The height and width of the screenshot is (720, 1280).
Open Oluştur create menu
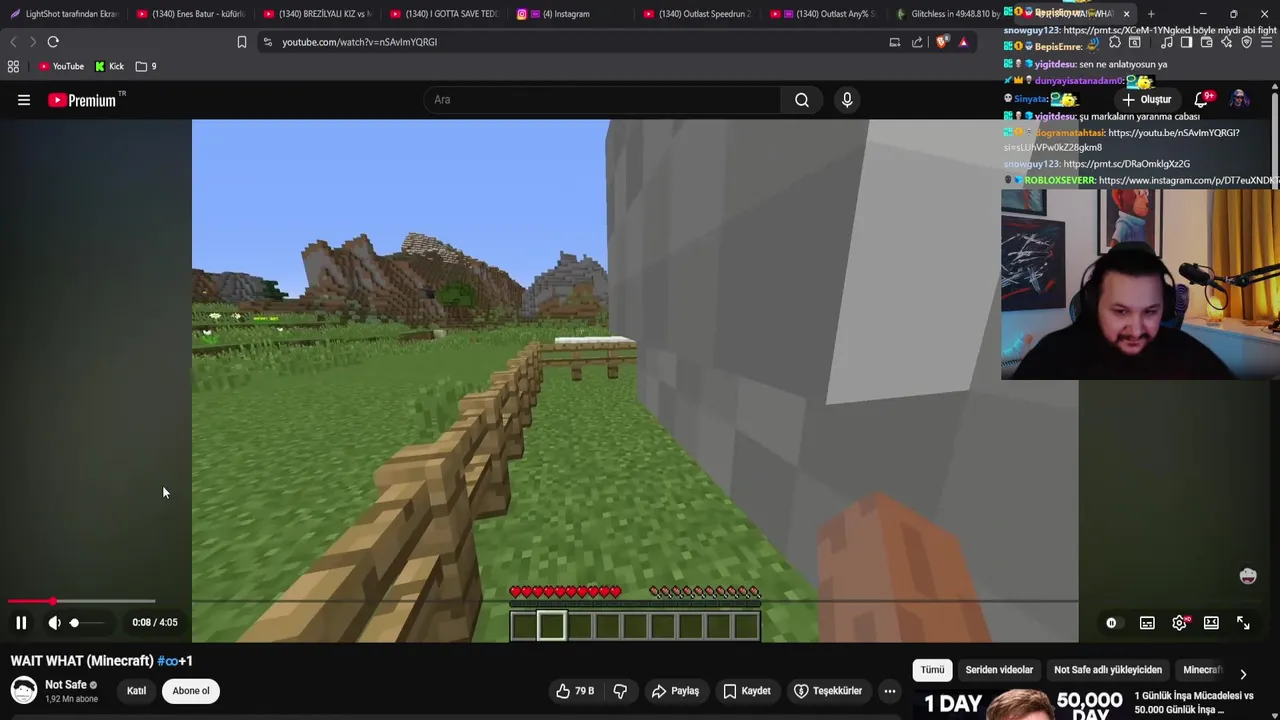click(x=1146, y=100)
